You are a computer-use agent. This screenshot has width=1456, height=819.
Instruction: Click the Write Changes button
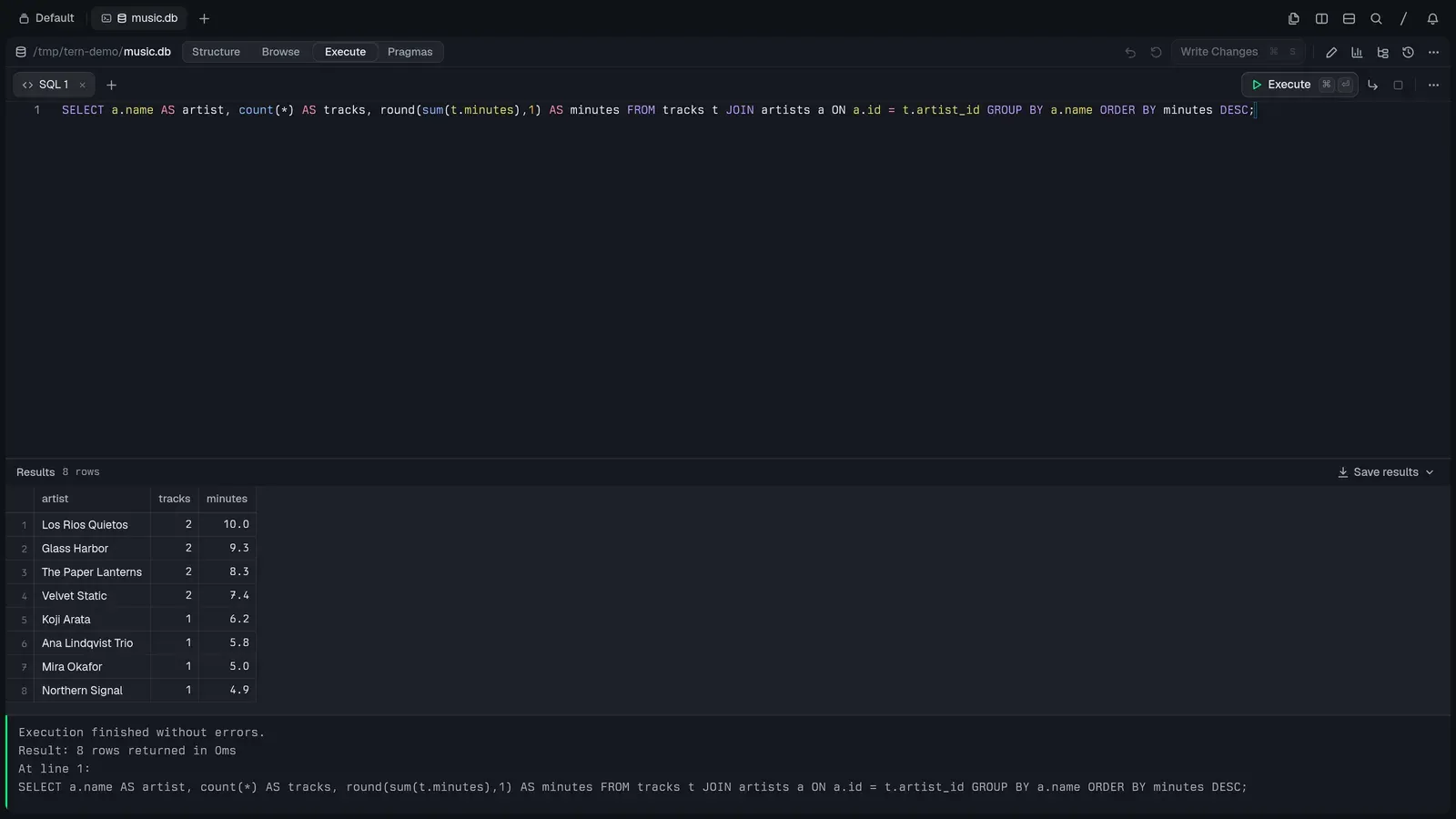coord(1238,52)
